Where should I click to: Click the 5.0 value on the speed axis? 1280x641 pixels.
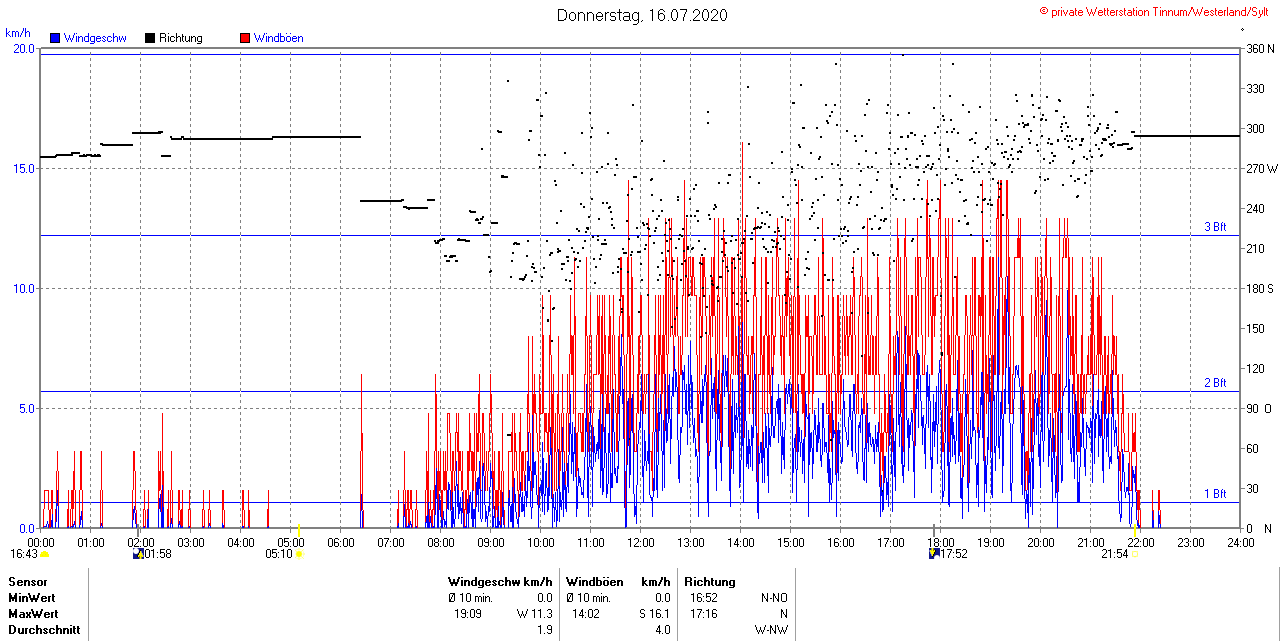pyautogui.click(x=27, y=409)
